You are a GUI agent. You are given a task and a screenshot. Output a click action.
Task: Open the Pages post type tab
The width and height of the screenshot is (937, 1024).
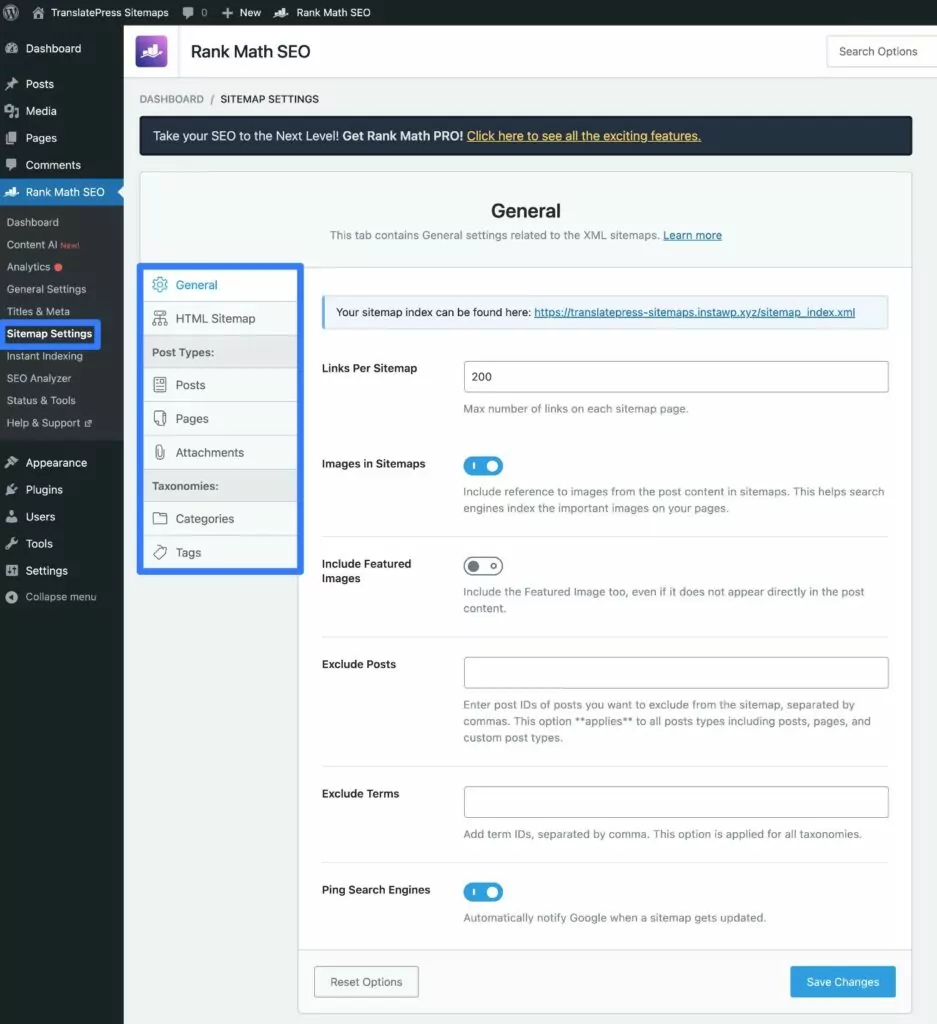[221, 419]
